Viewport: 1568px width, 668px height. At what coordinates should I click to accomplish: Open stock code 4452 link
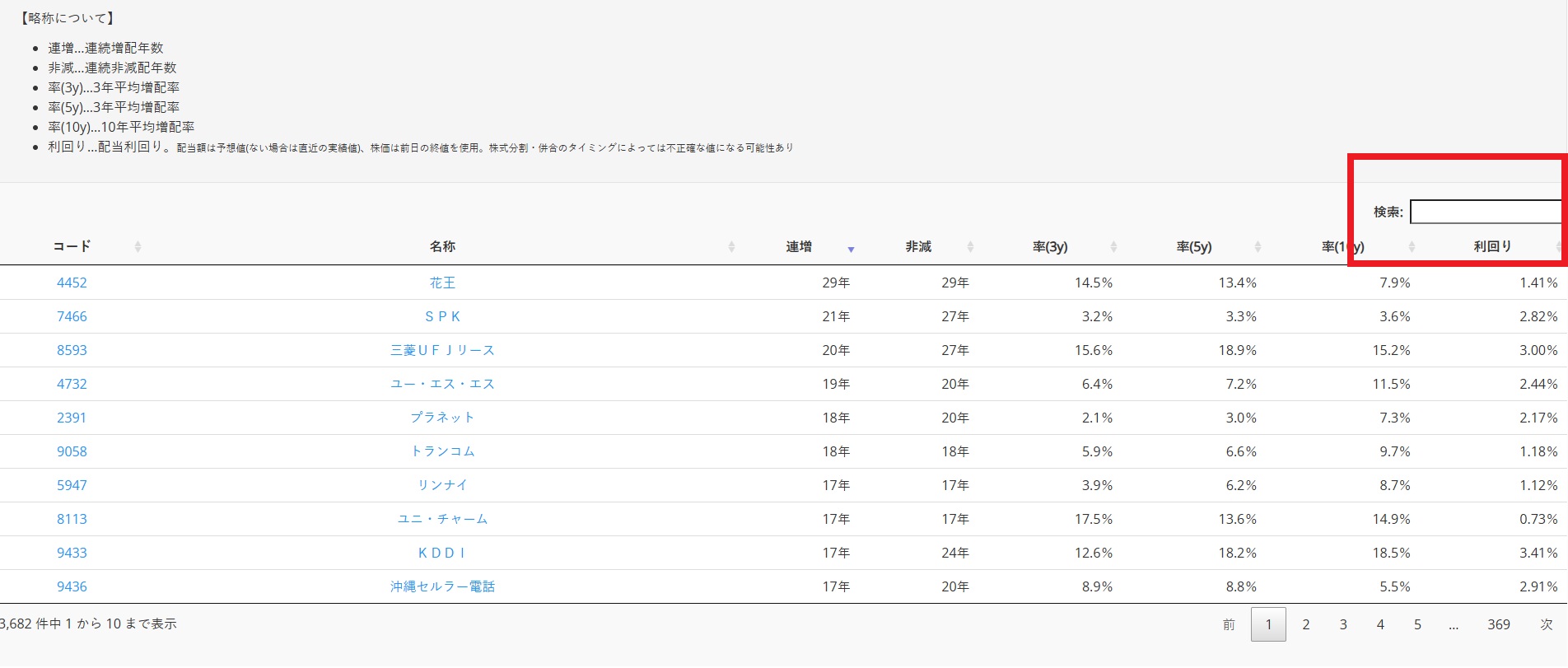(72, 283)
